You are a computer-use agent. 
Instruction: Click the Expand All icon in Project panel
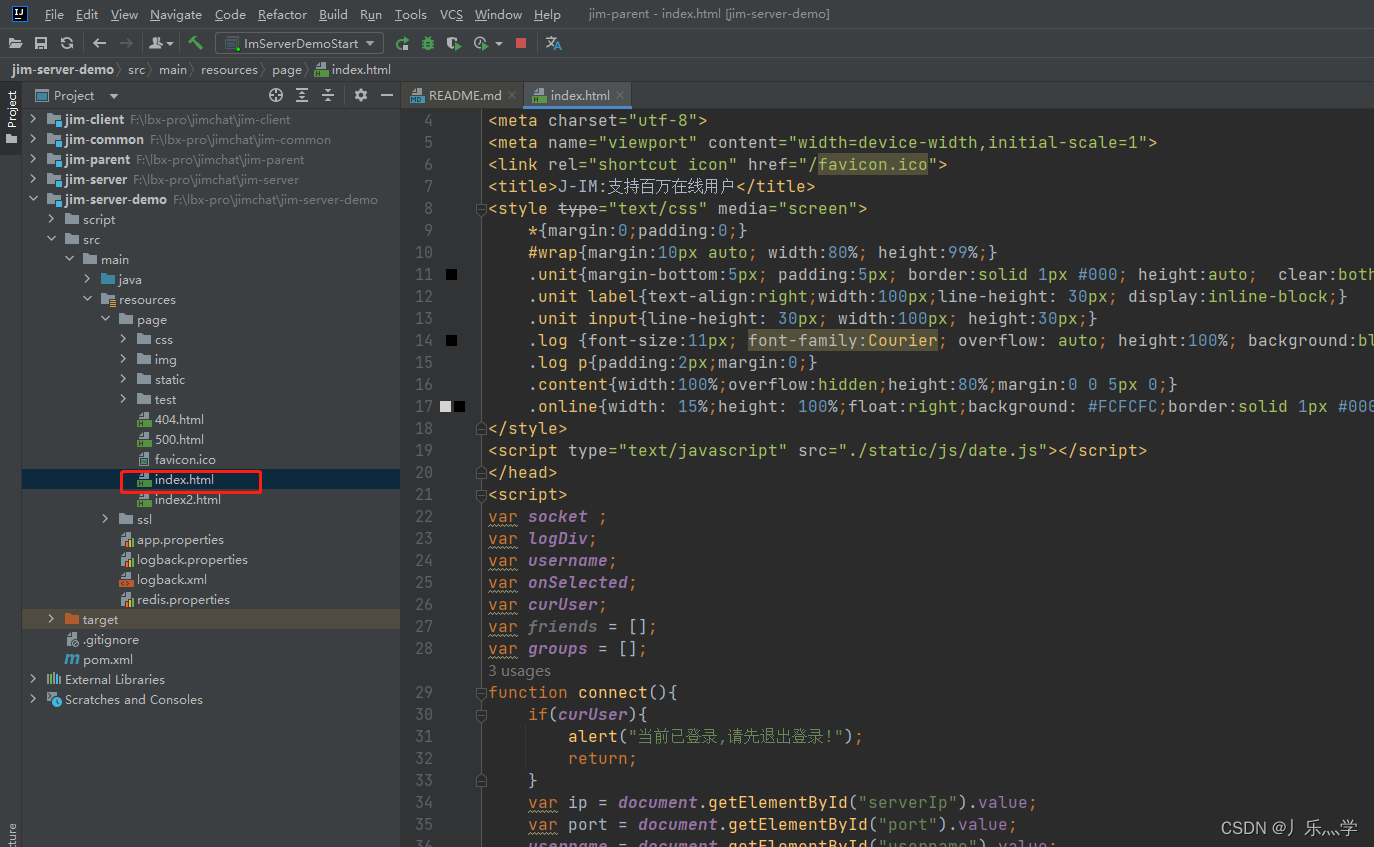click(x=302, y=95)
